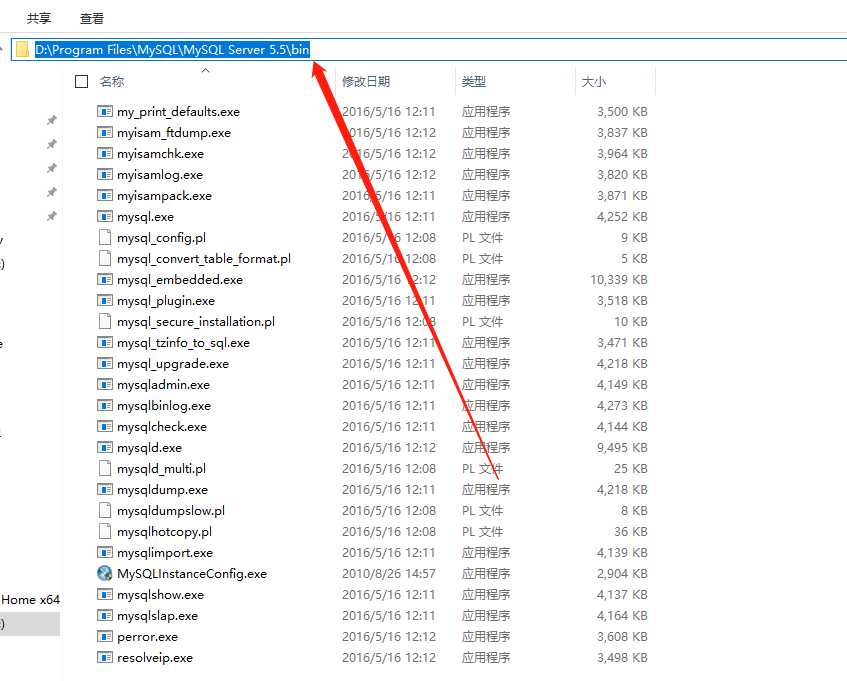Select the mysqldump.exe file icon
This screenshot has height=681, width=847.
tap(105, 489)
